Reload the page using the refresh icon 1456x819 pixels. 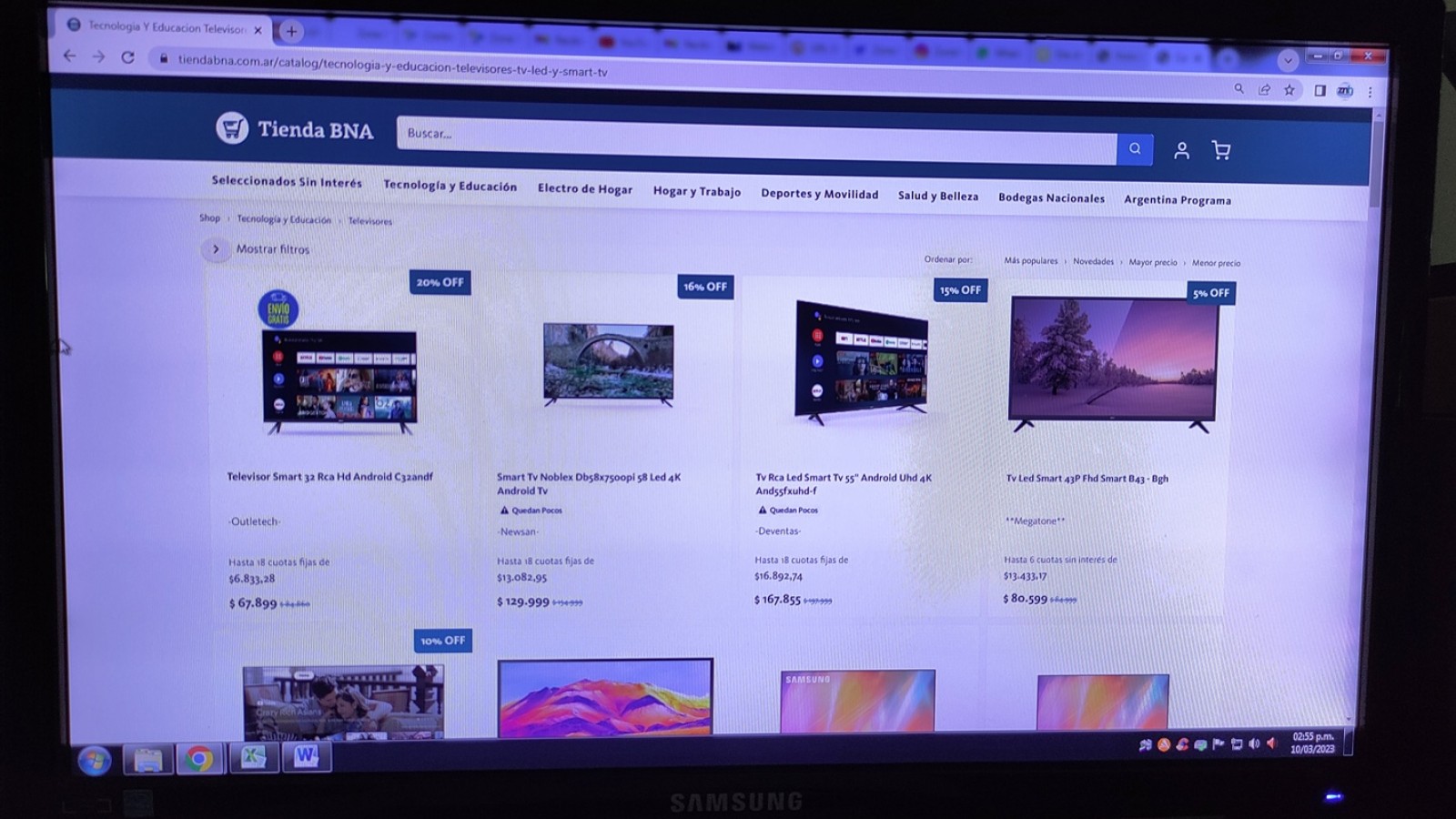click(x=126, y=56)
